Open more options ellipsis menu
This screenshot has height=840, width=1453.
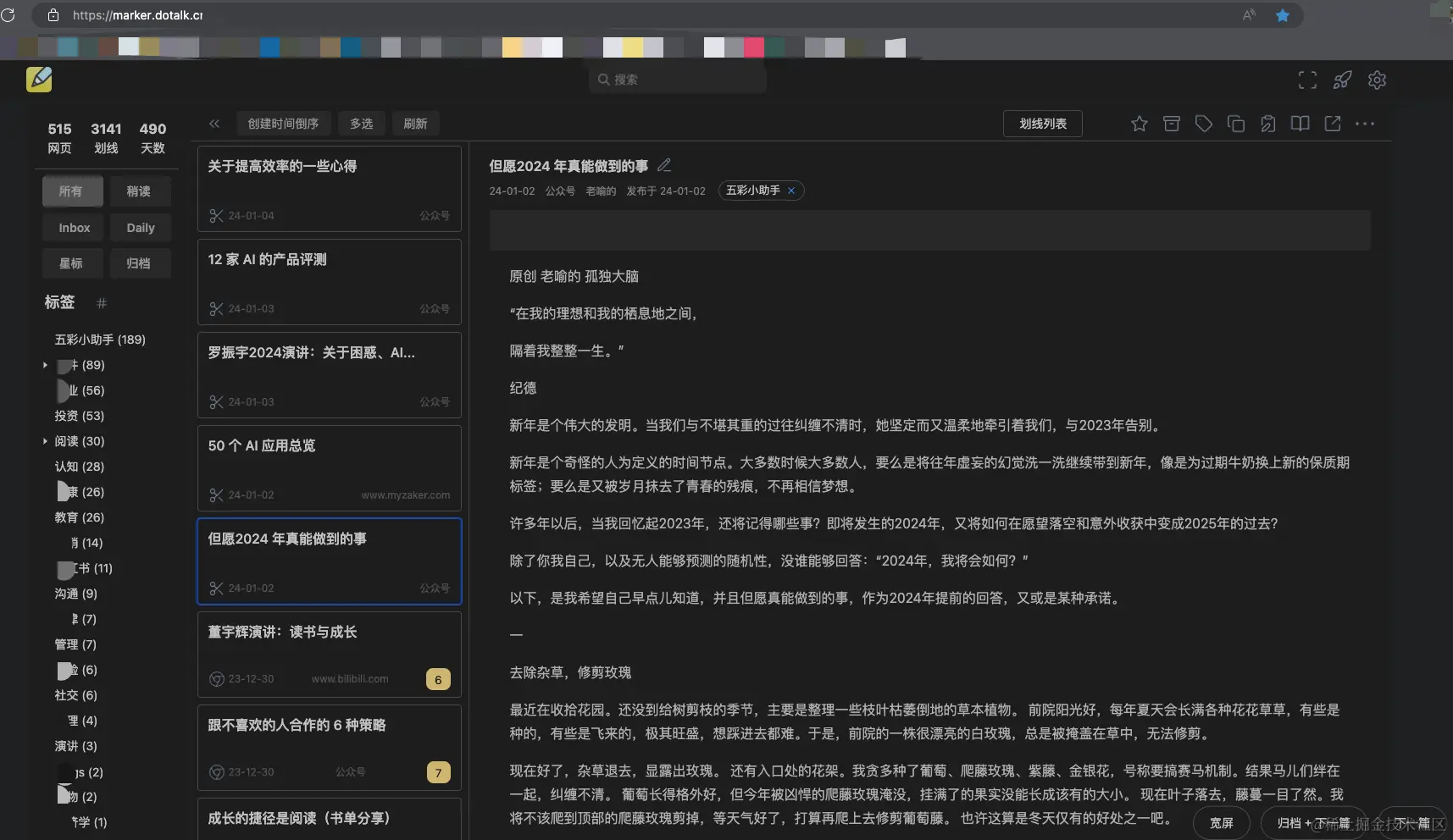(x=1365, y=124)
